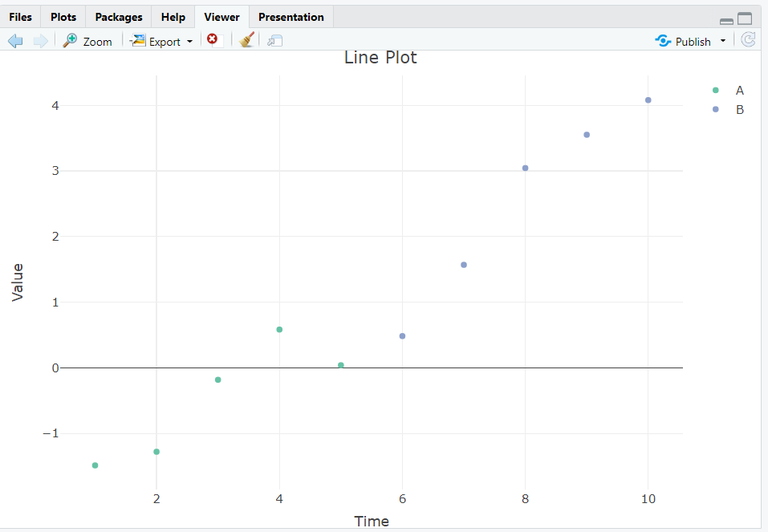Click the y-axis tick label '4'

(x=55, y=105)
